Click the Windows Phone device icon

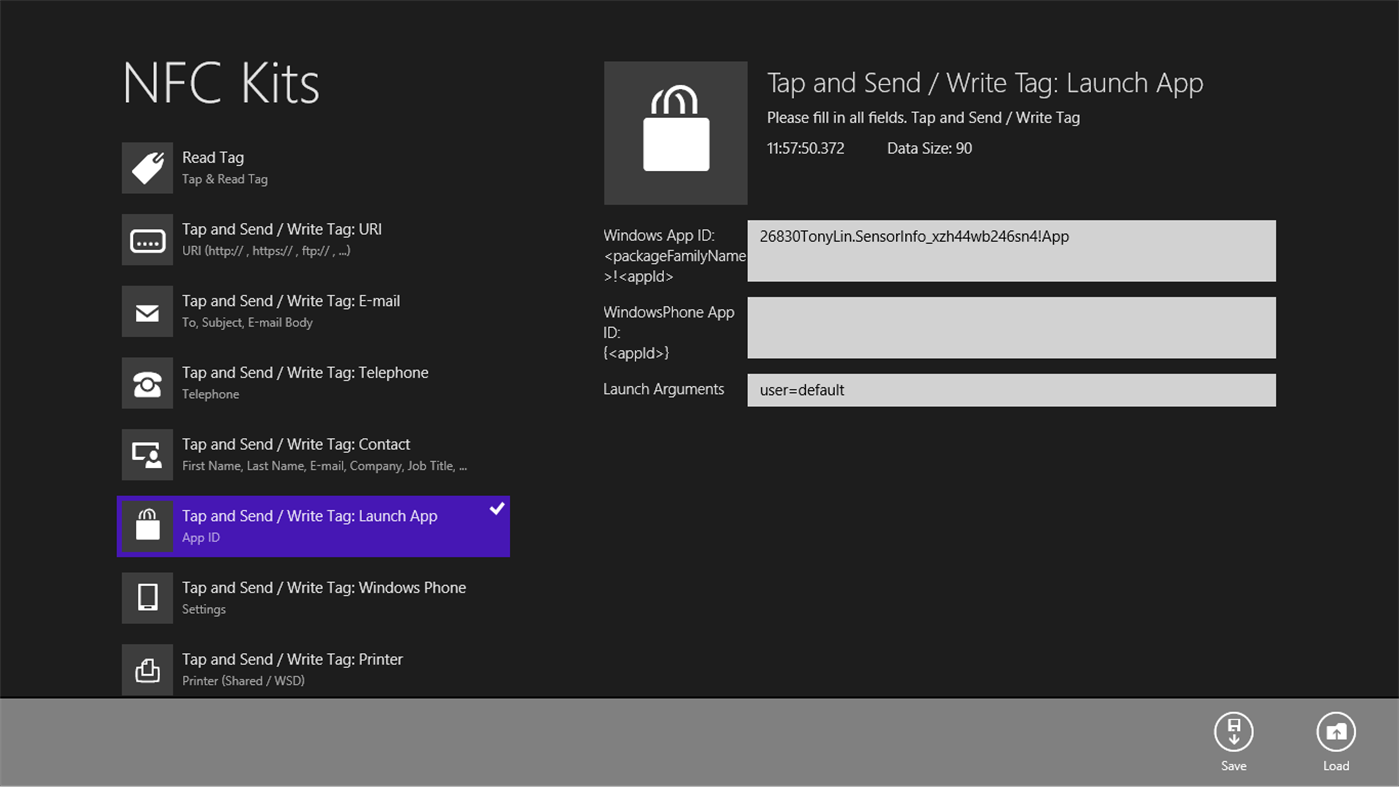pyautogui.click(x=147, y=597)
